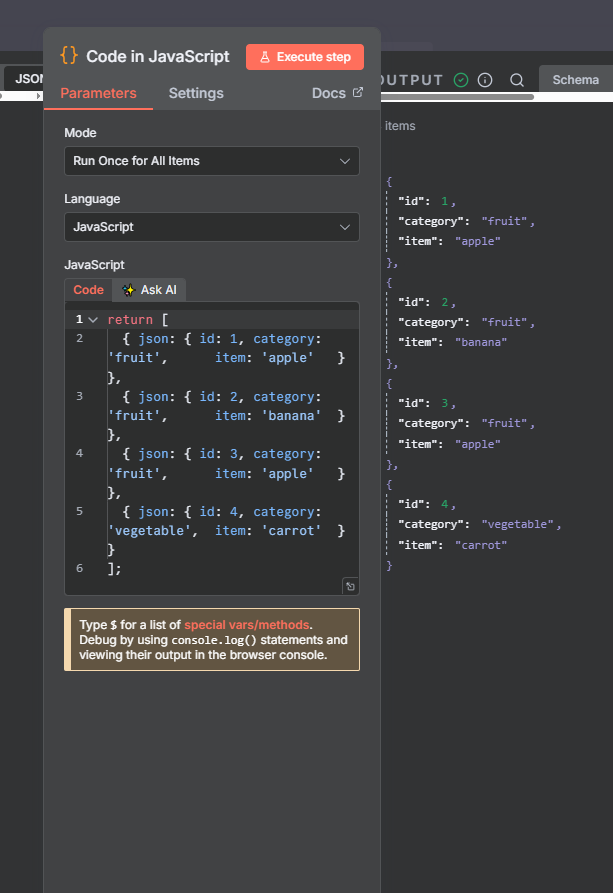613x893 pixels.
Task: Click the Docs external link icon
Action: pos(358,93)
